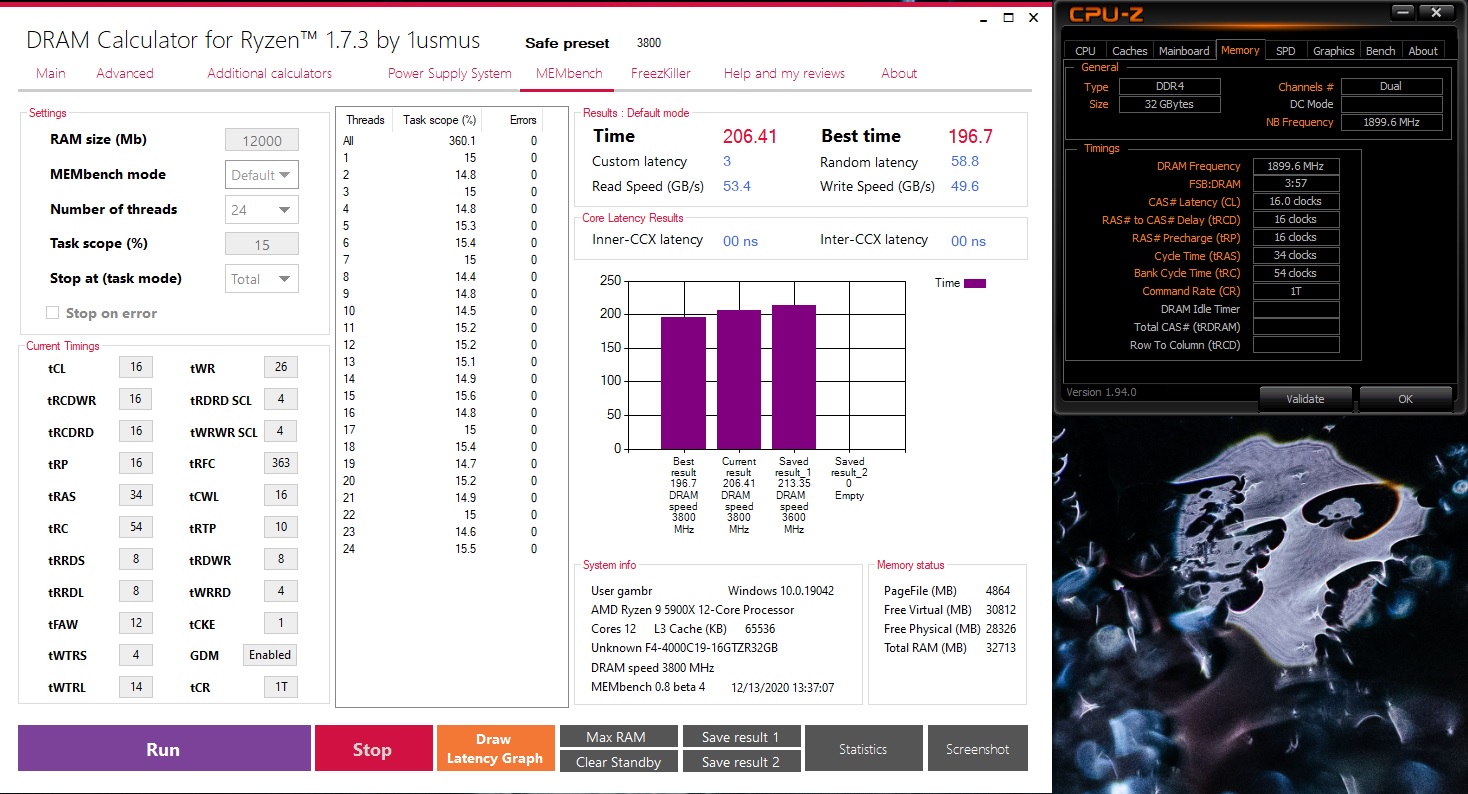Open the About tab in CPU-Z

tap(1423, 51)
